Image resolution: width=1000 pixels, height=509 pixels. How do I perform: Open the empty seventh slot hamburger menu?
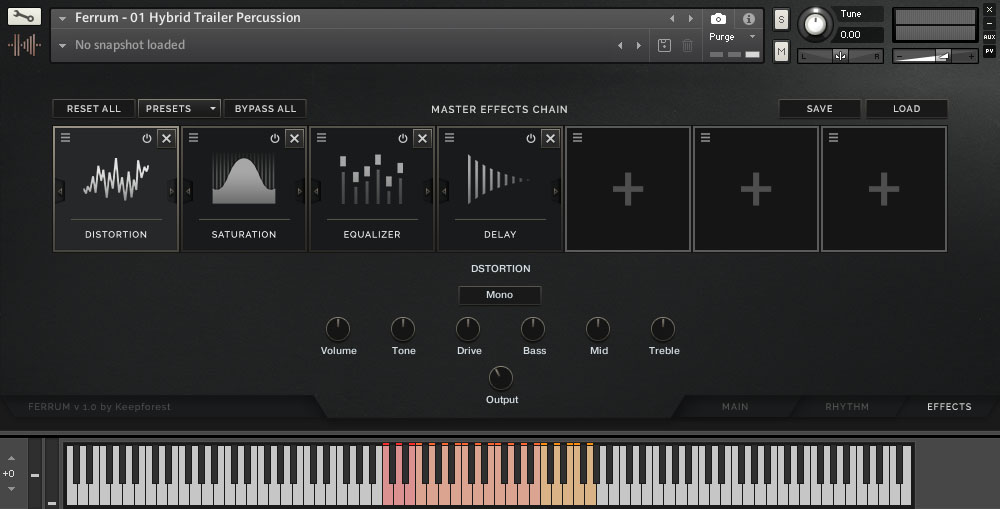click(x=834, y=138)
